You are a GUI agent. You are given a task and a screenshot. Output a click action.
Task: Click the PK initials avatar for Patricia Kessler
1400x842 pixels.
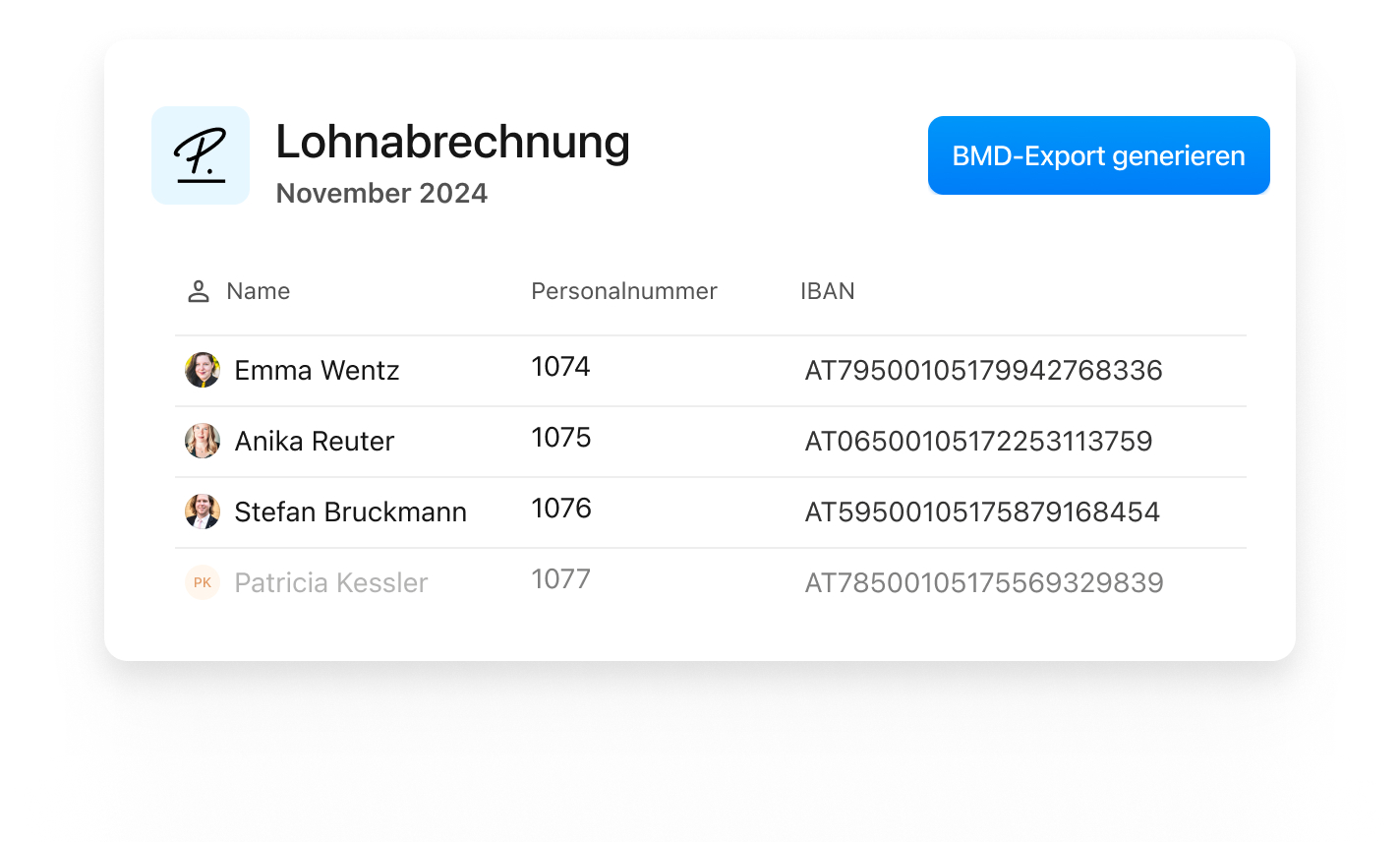coord(203,582)
